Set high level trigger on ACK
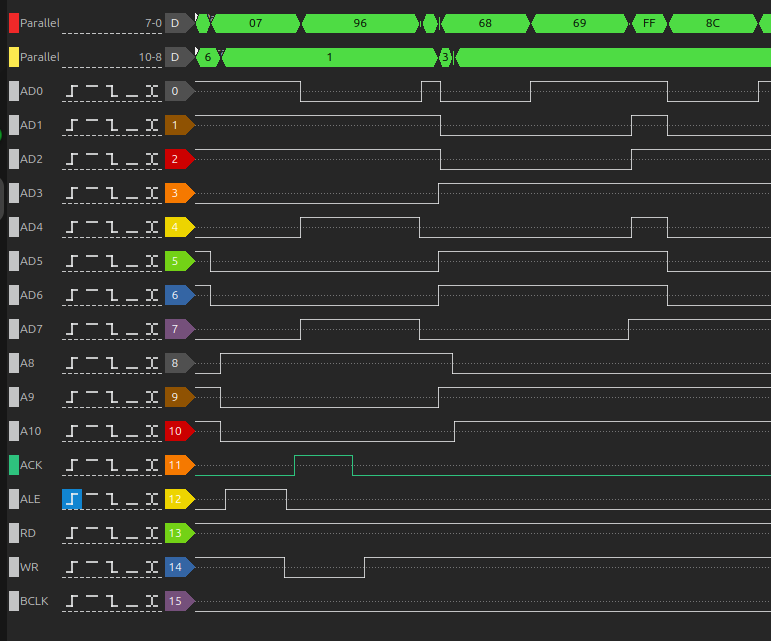The width and height of the screenshot is (771, 641). pyautogui.click(x=92, y=465)
